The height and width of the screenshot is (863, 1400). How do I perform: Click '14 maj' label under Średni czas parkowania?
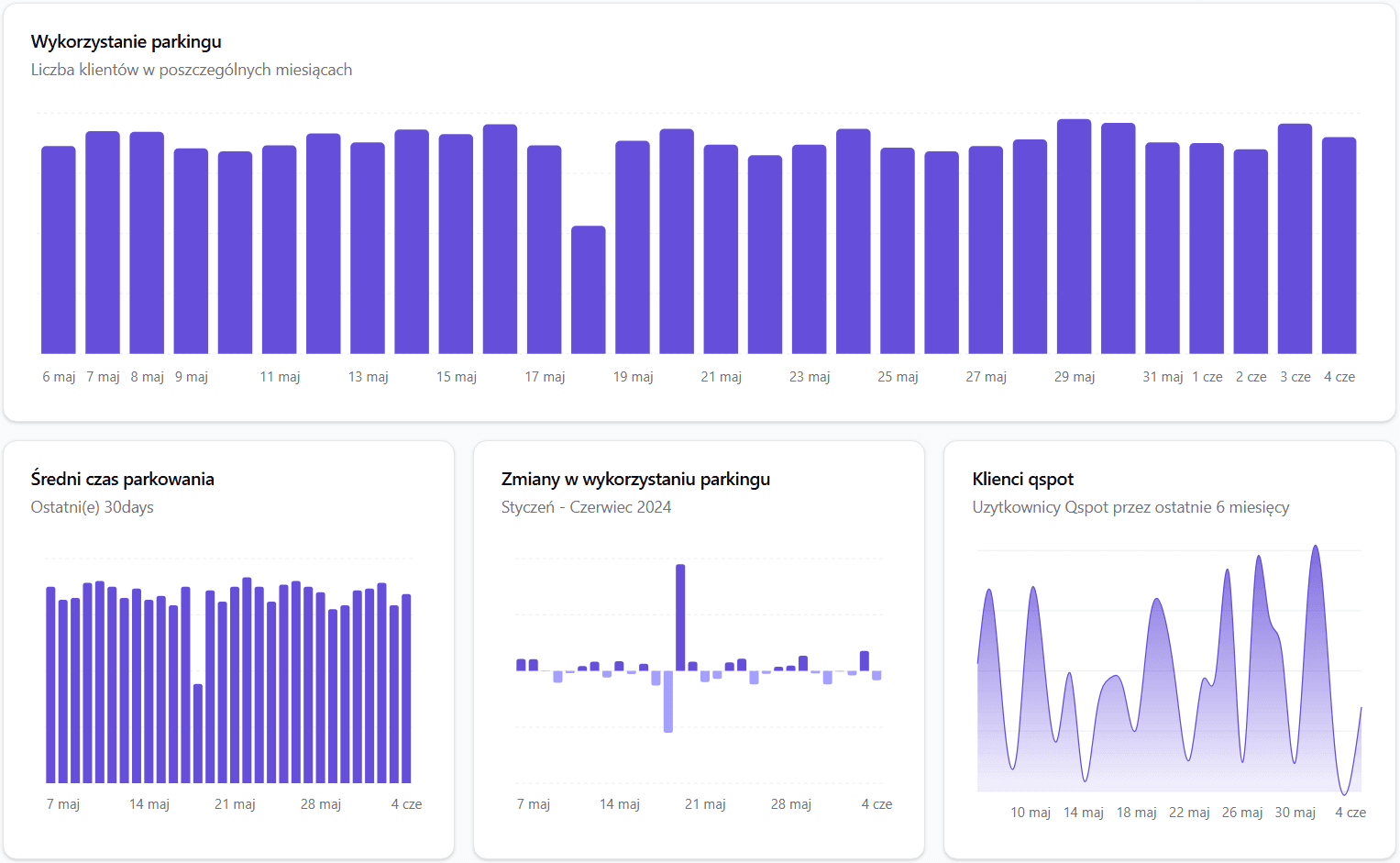149,804
